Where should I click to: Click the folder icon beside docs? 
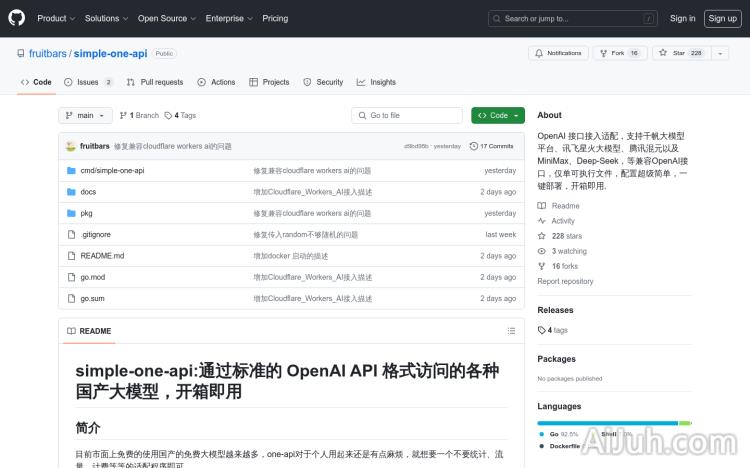(x=71, y=192)
